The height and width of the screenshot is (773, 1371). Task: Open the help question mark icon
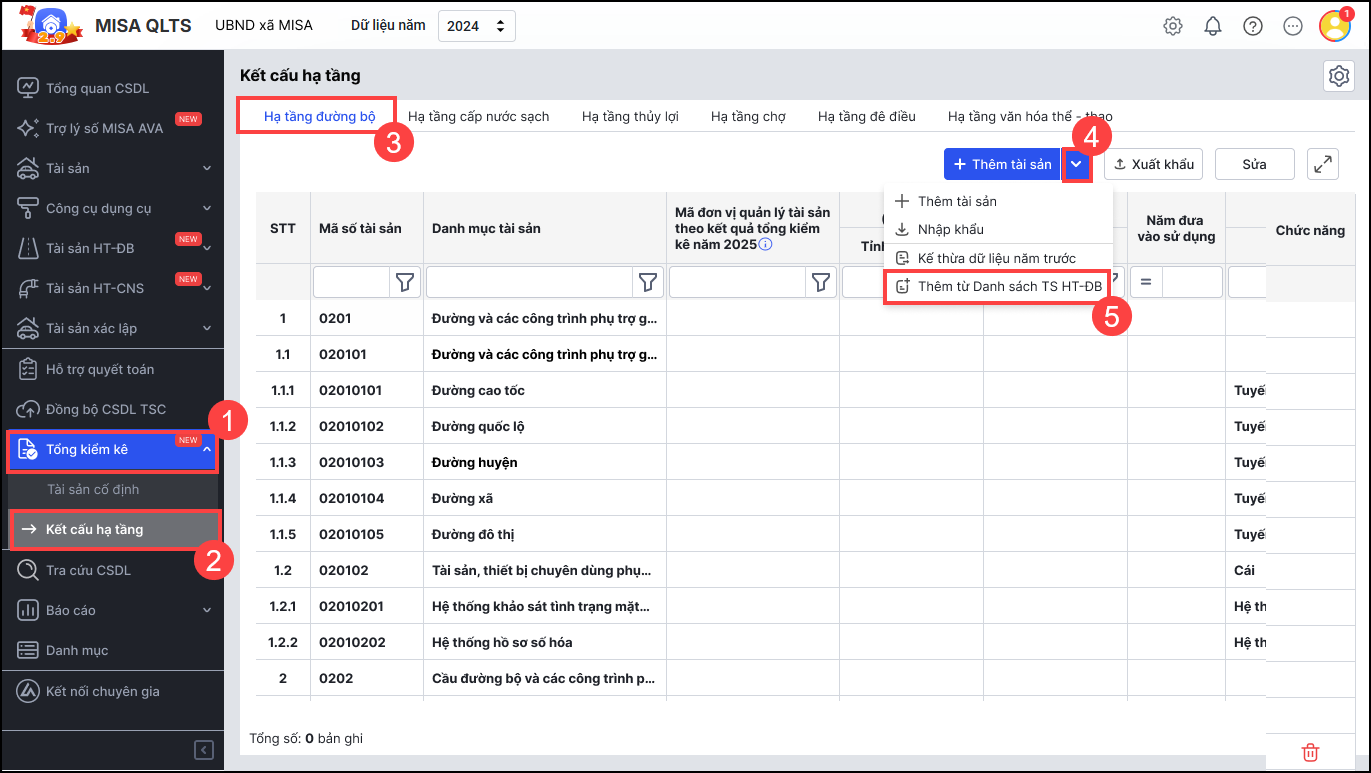1253,26
